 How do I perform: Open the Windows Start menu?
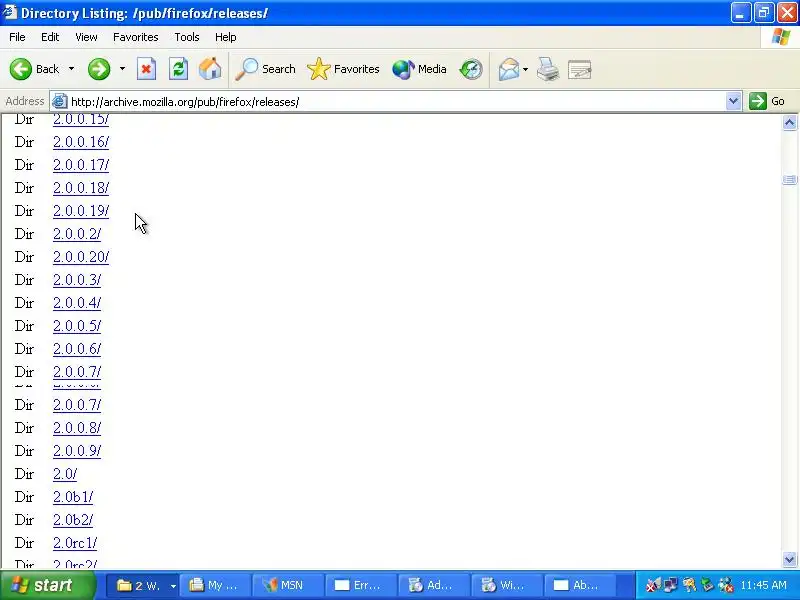(x=47, y=585)
